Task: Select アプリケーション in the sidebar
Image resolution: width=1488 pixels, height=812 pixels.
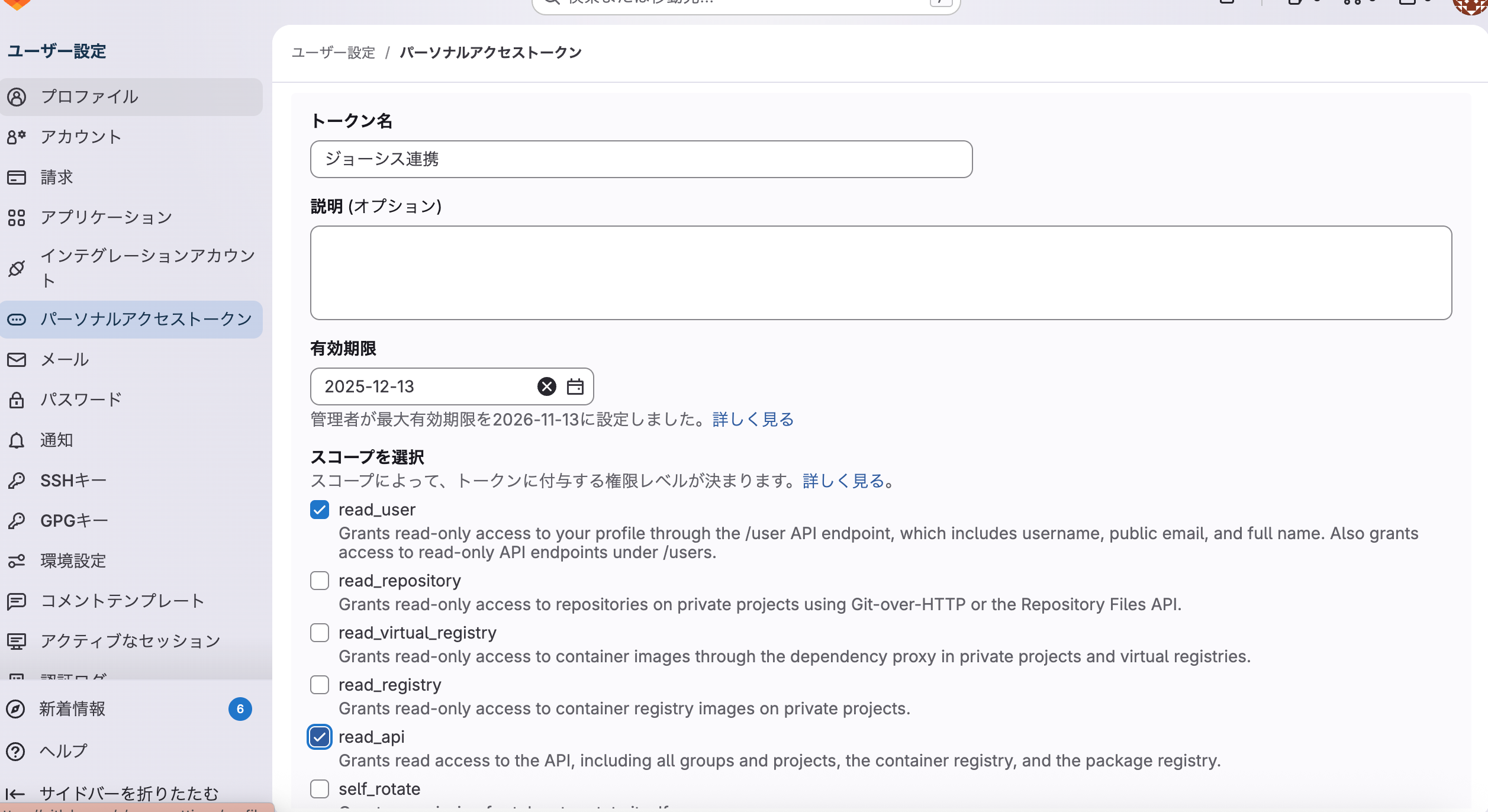Action: click(x=106, y=217)
